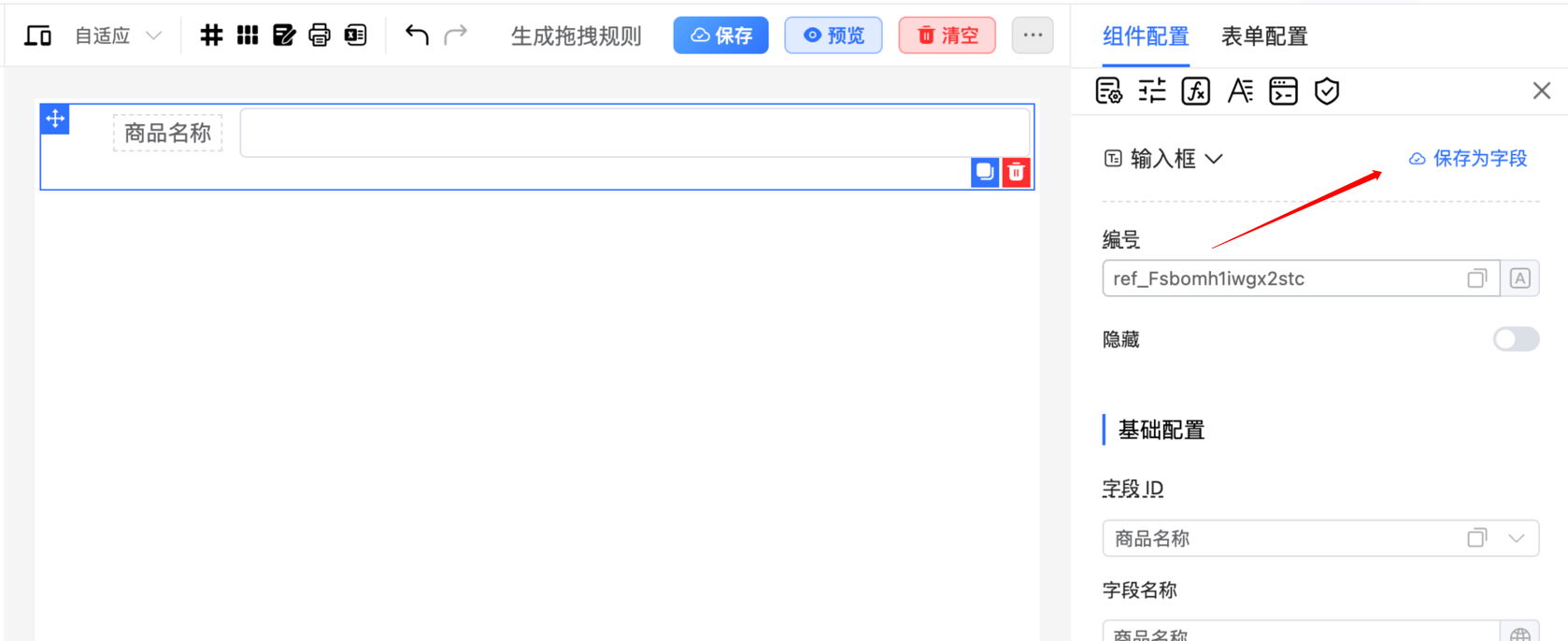Click the undo arrow icon
1568x641 pixels.
(417, 36)
